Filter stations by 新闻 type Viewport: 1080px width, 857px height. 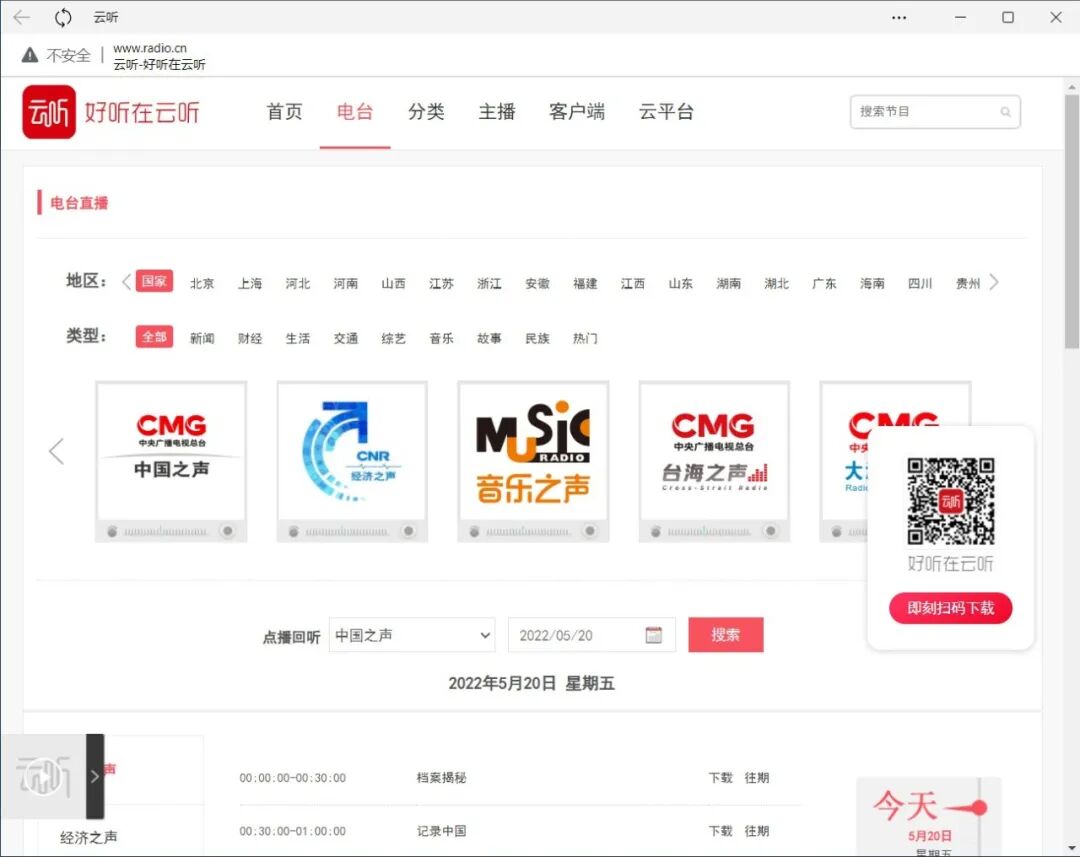[x=202, y=338]
